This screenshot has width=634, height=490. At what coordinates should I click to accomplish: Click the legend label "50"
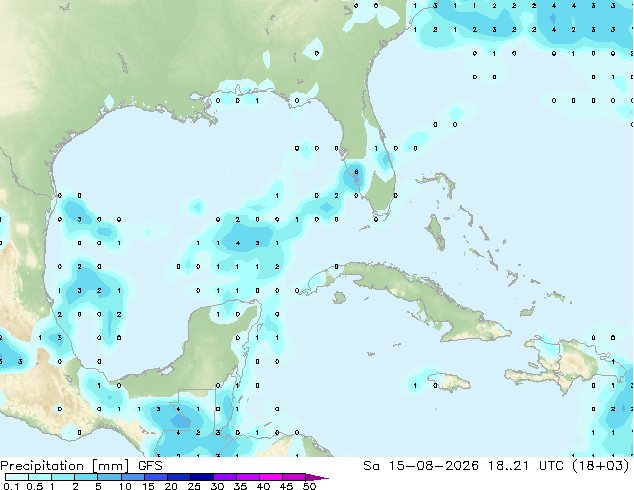[310, 486]
